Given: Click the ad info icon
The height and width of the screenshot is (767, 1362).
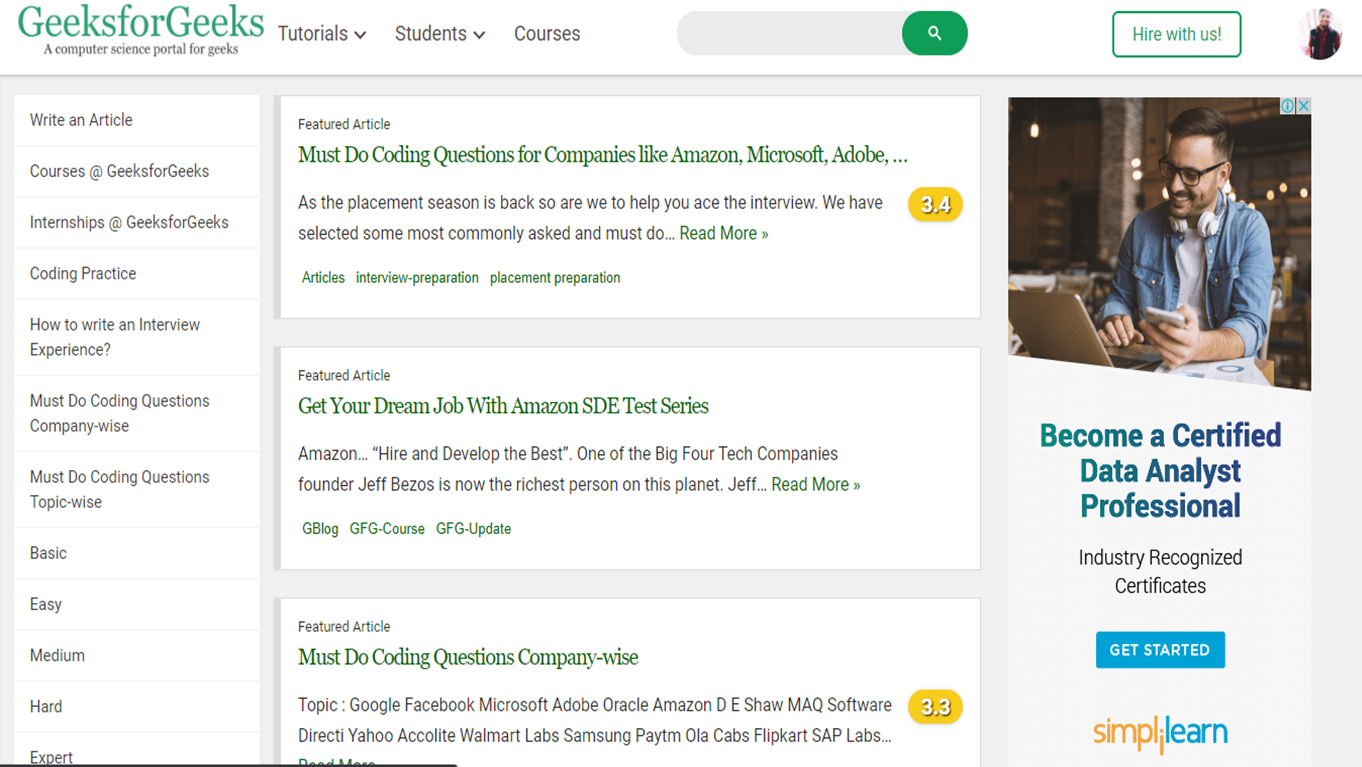Looking at the screenshot, I should 1288,106.
